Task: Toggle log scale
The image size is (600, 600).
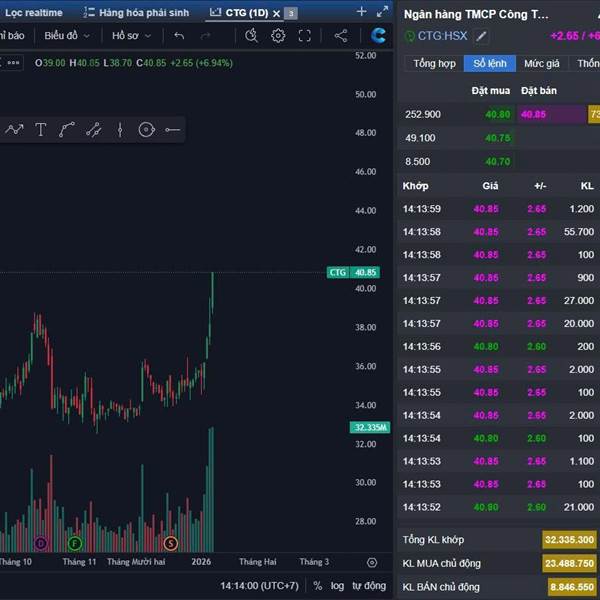Action: coord(337,586)
